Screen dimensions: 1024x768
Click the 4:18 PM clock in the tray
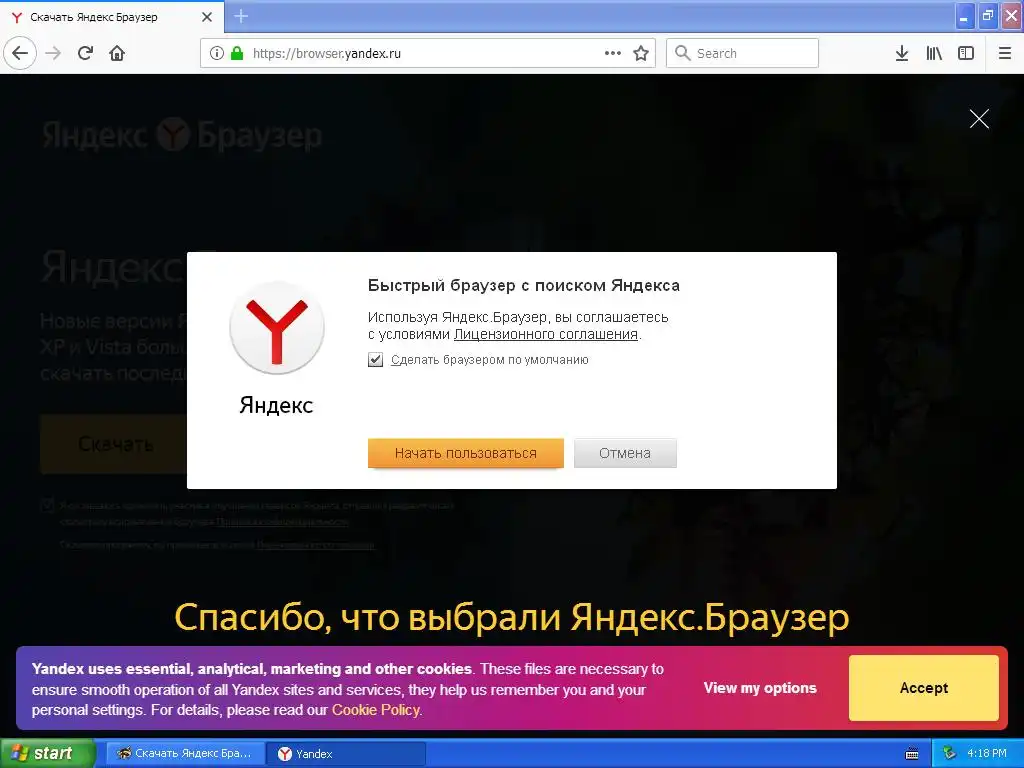pyautogui.click(x=987, y=754)
